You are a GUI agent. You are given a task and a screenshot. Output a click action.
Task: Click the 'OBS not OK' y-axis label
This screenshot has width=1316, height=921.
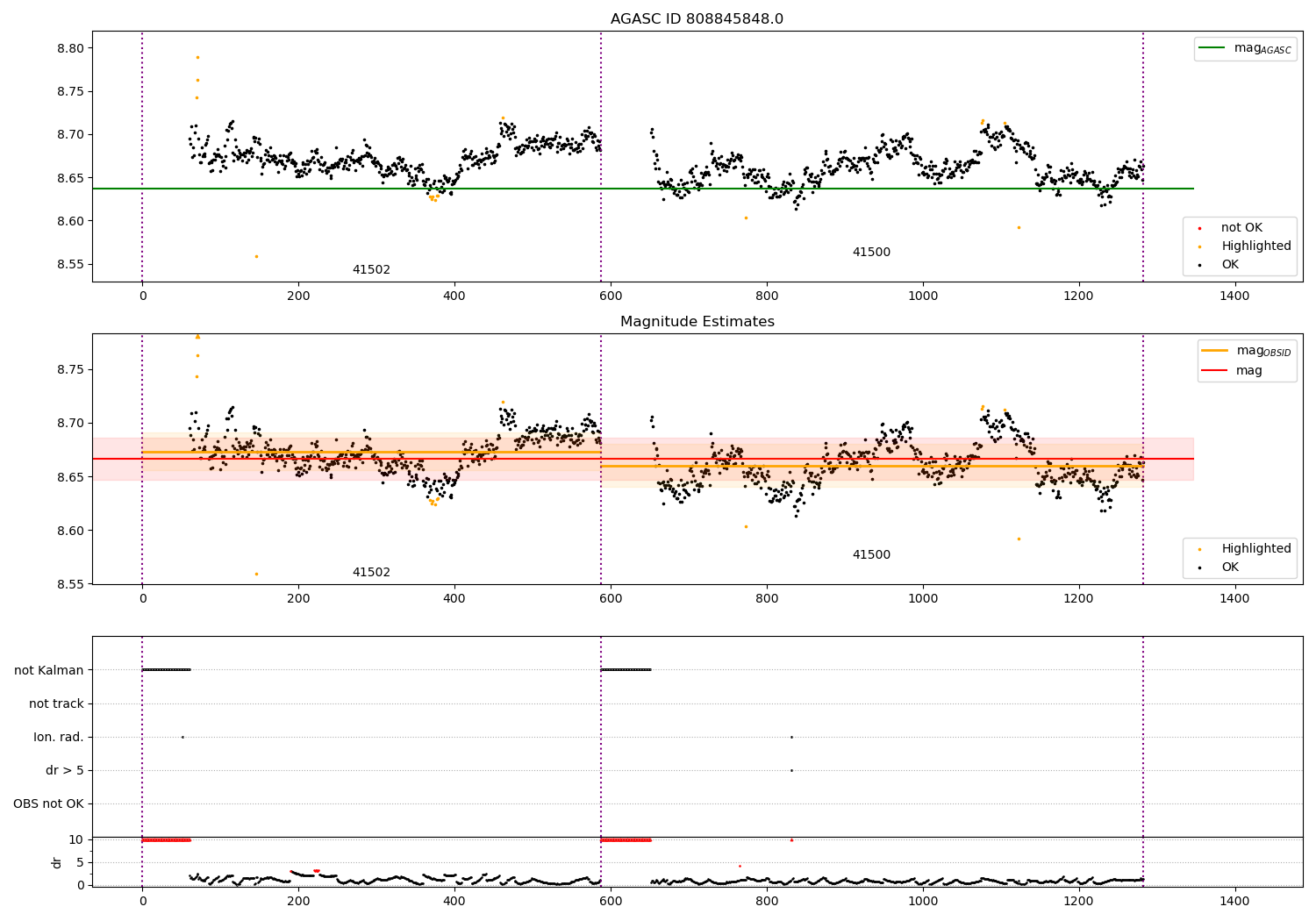(x=48, y=804)
